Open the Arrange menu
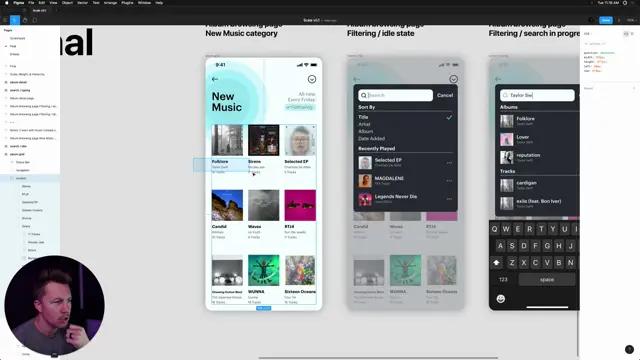This screenshot has width=640, height=360. 110,3
